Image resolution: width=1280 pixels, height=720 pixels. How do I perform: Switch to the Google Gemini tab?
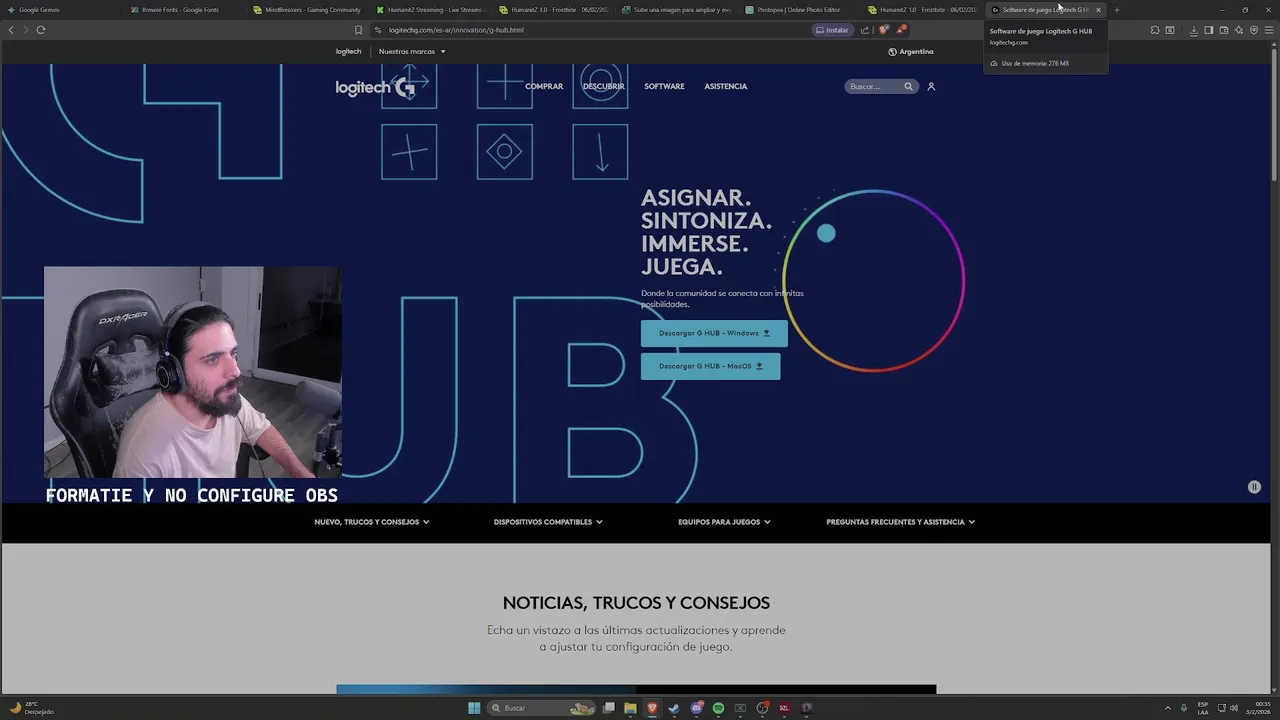point(60,10)
